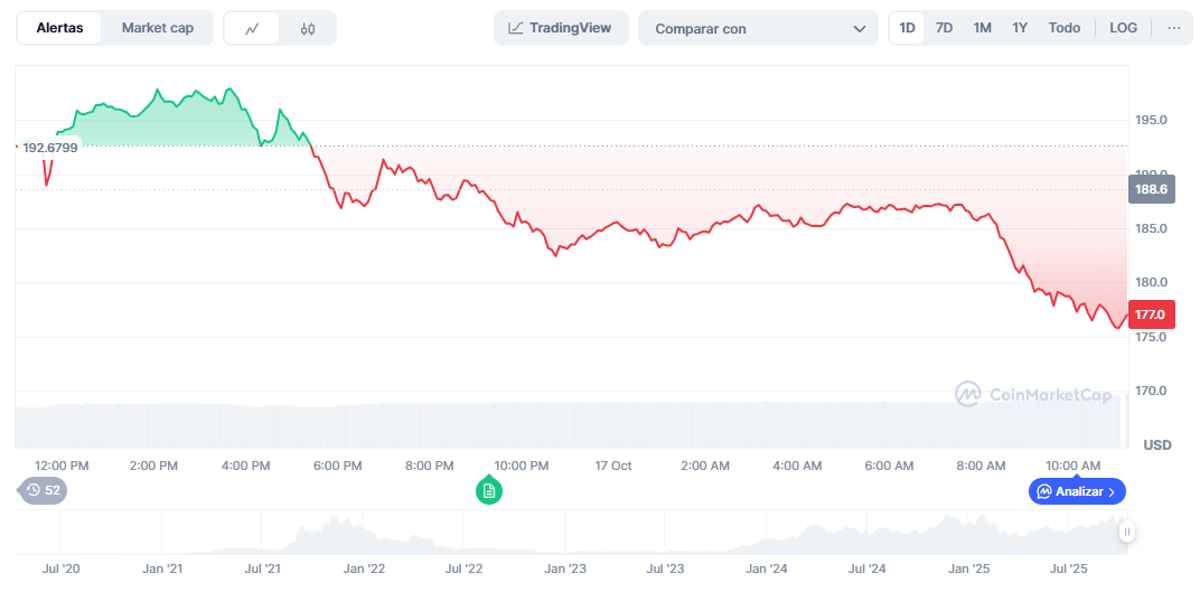
Task: Click Jul '20 on the range timeline
Action: click(x=61, y=568)
